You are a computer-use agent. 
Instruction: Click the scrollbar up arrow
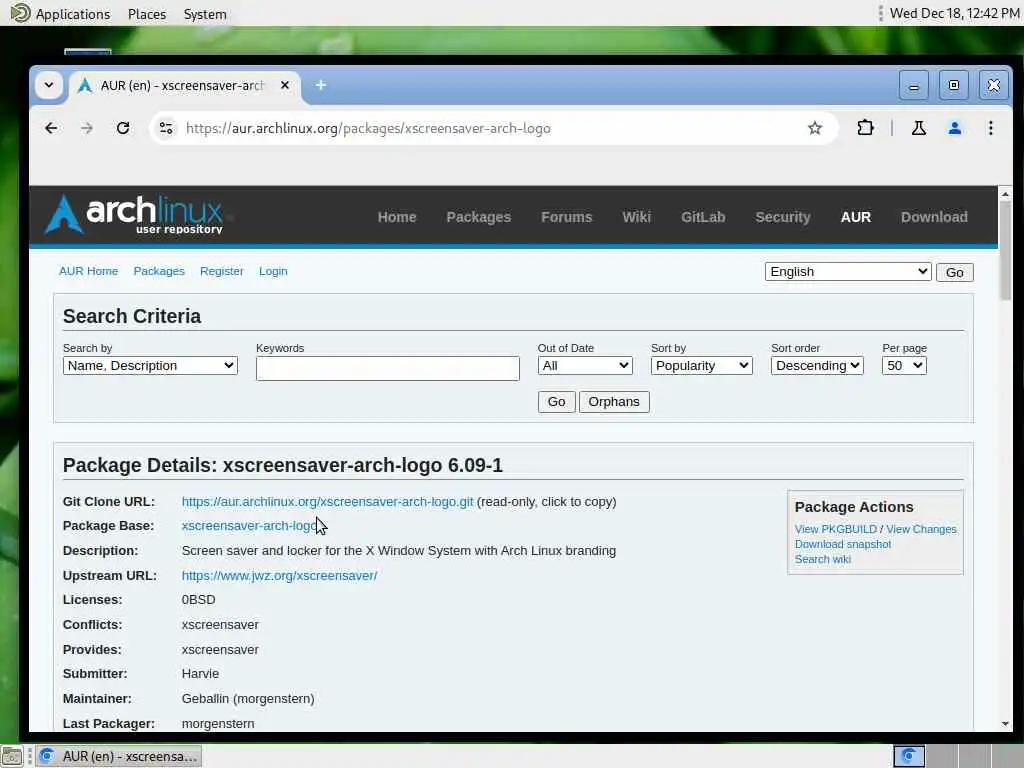[1005, 193]
